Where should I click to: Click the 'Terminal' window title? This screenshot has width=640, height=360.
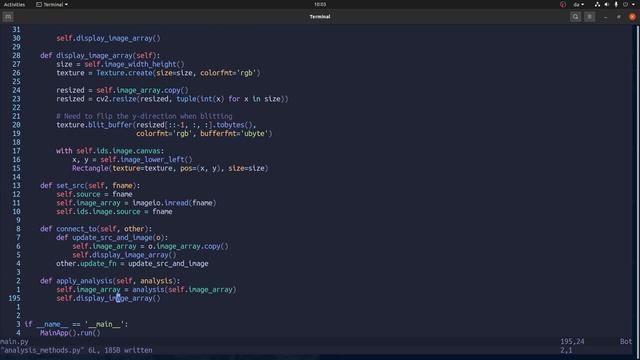(320, 17)
